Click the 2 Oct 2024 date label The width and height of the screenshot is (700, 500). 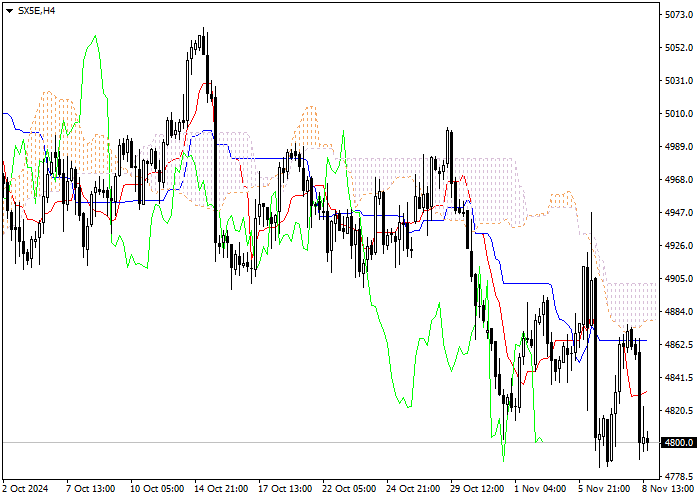click(x=25, y=489)
